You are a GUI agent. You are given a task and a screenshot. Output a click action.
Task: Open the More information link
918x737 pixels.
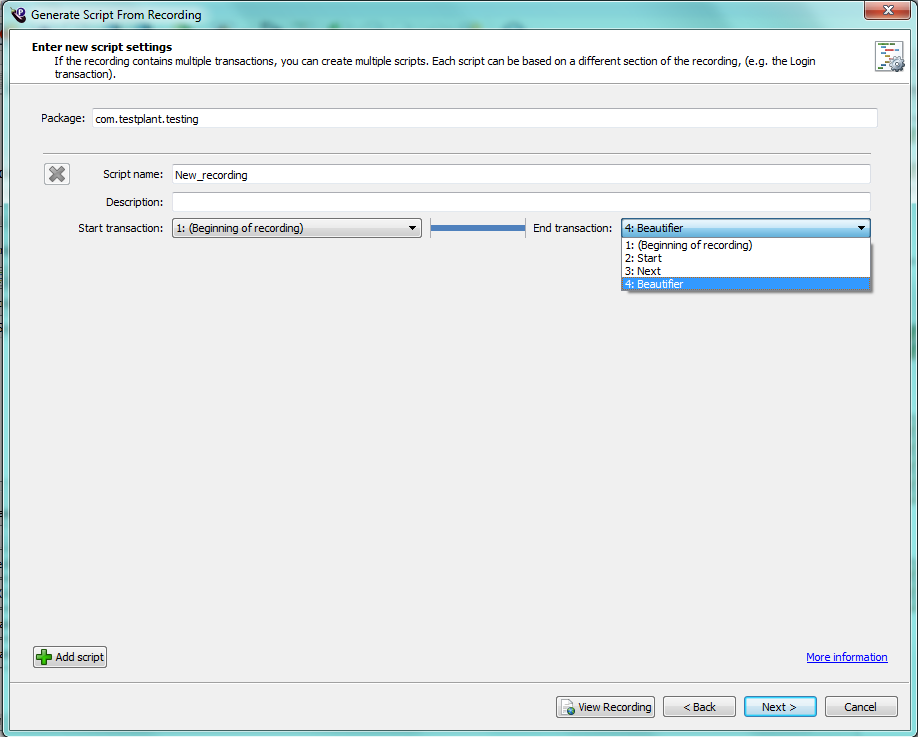coord(846,657)
